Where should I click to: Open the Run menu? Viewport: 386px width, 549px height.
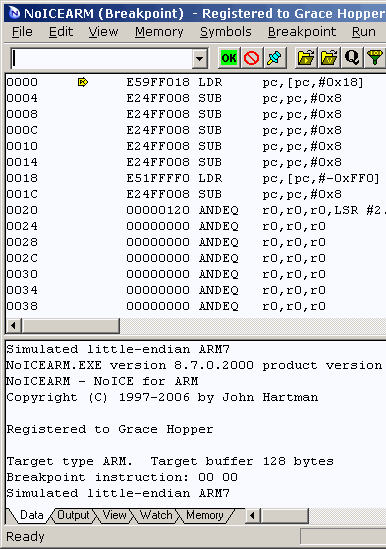[364, 32]
